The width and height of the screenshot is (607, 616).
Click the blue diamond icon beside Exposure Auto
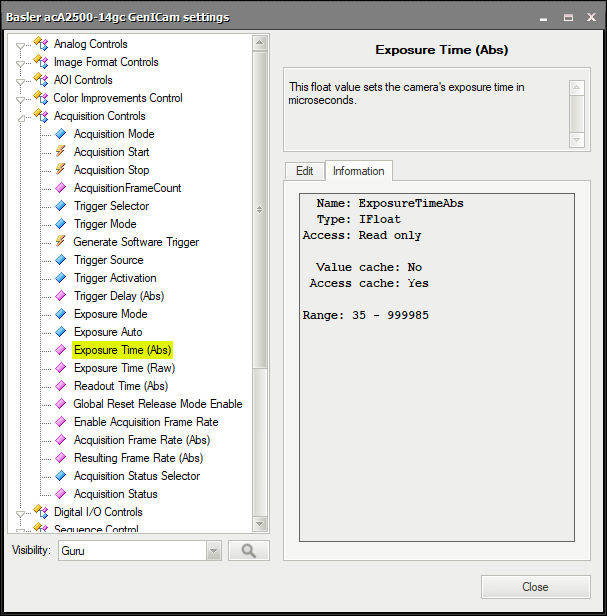pyautogui.click(x=61, y=332)
